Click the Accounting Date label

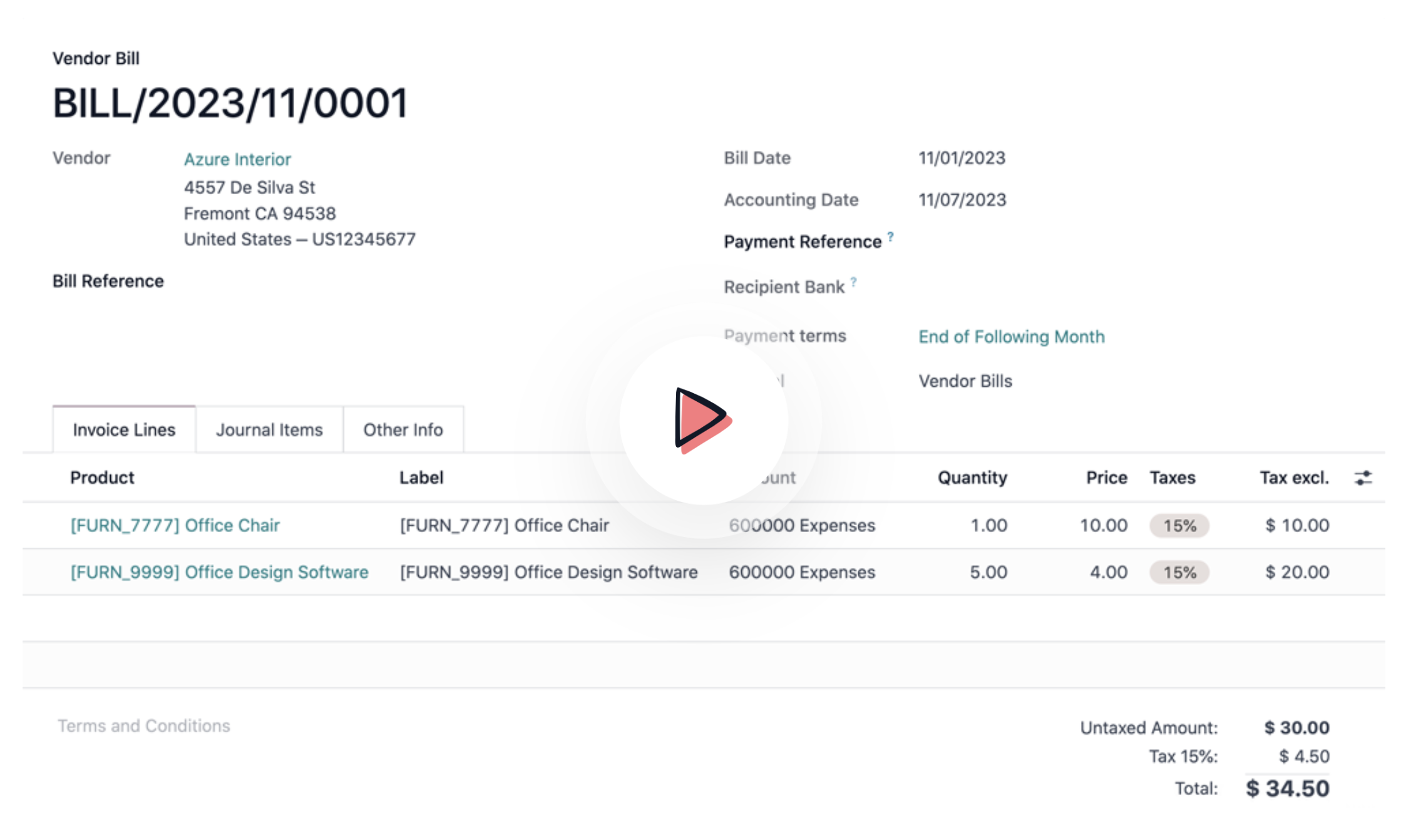point(791,200)
